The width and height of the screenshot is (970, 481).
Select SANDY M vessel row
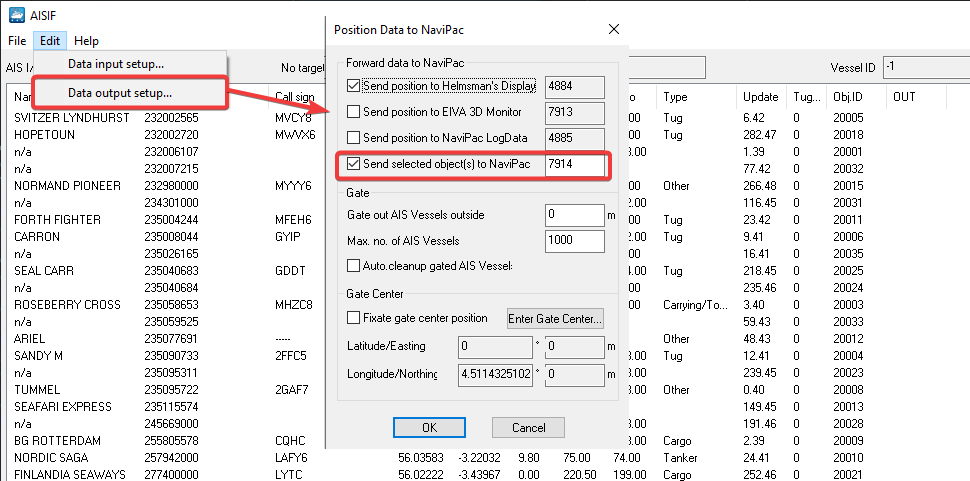(x=38, y=356)
